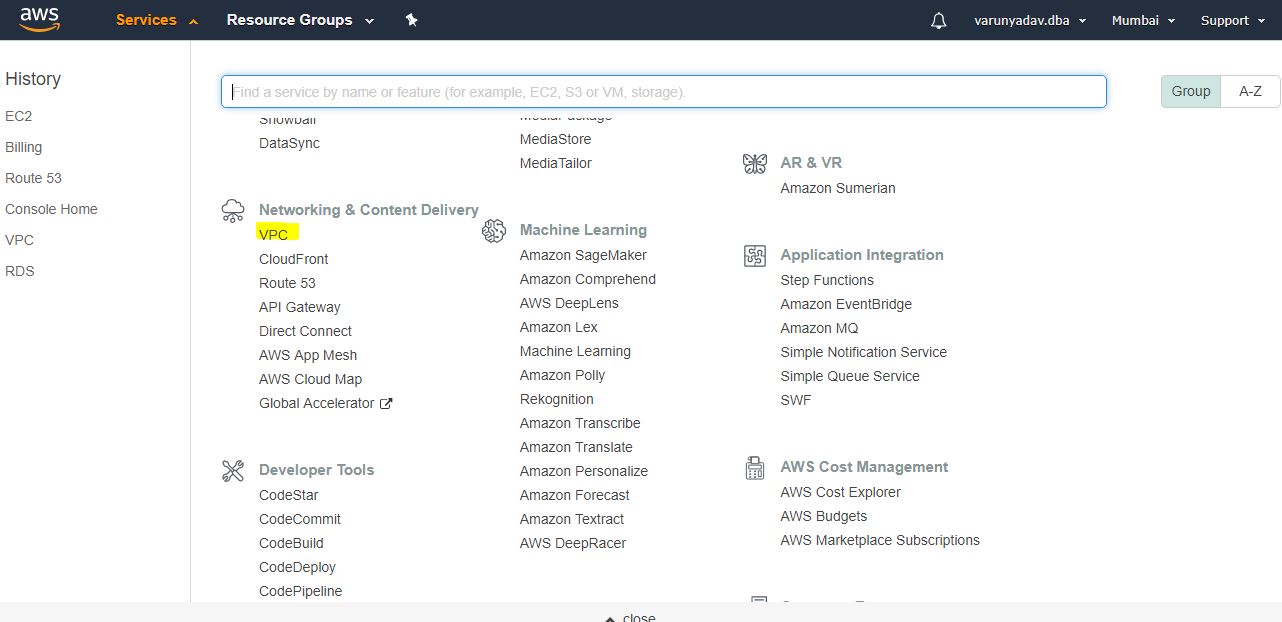Viewport: 1282px width, 622px height.
Task: Open the Support menu
Action: 1232,20
